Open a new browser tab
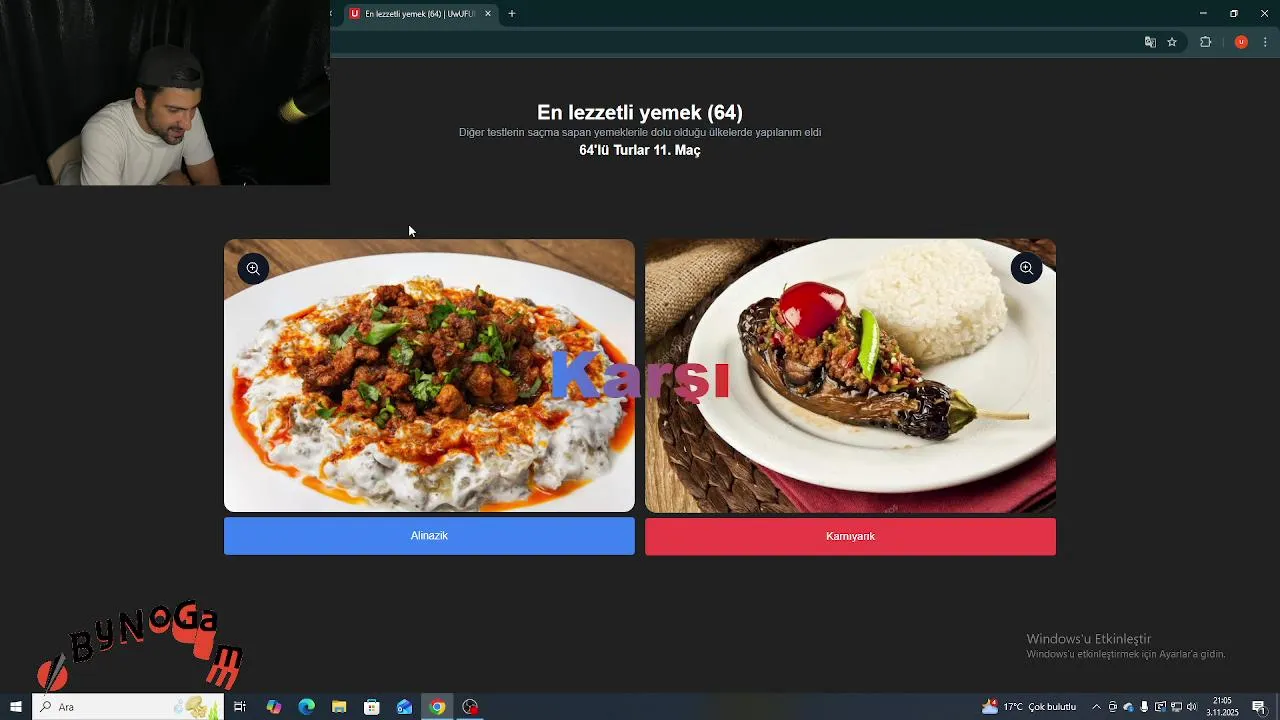 click(x=512, y=14)
